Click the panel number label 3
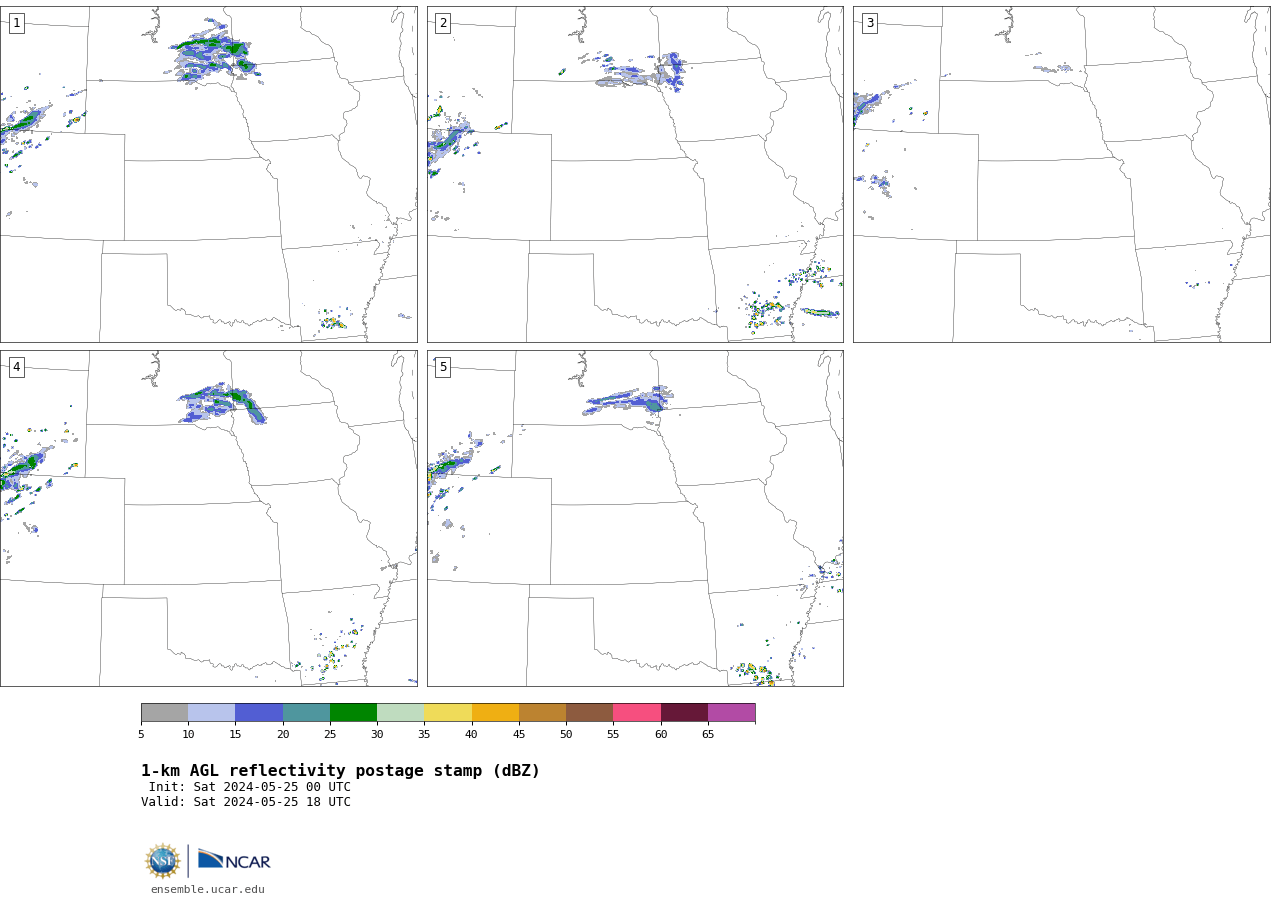 coord(869,23)
